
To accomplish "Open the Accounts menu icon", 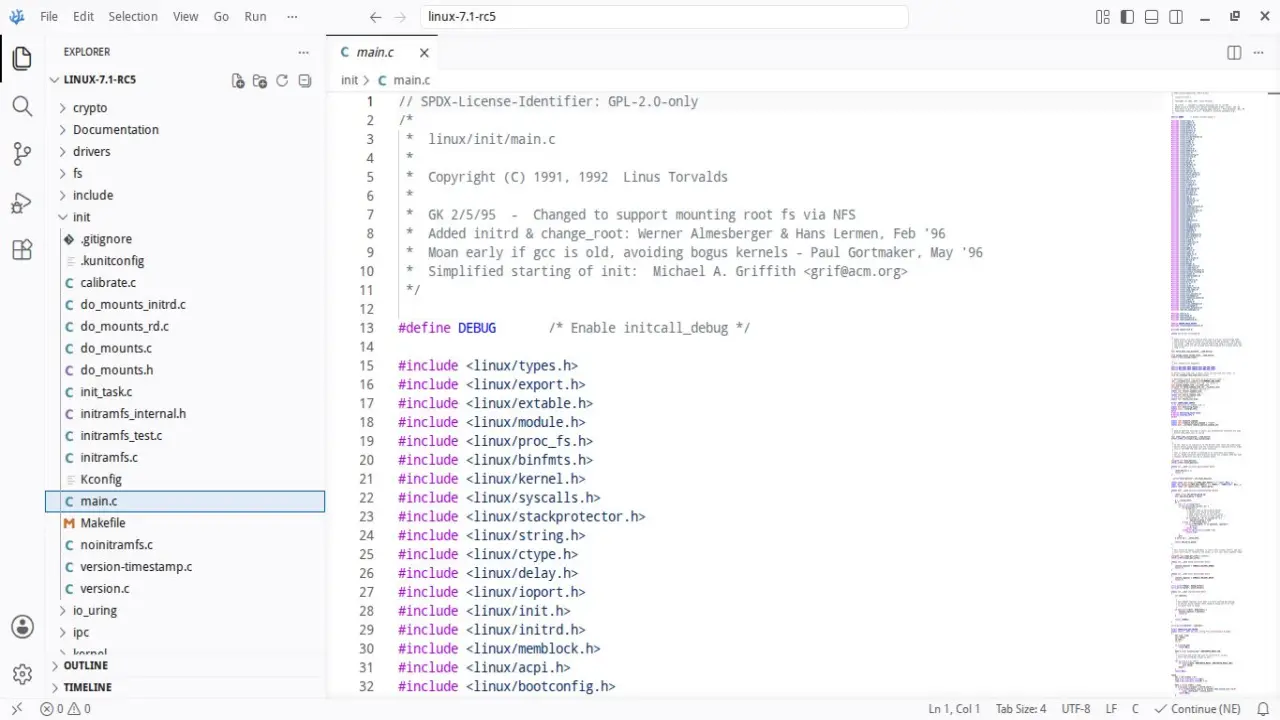I will (22, 627).
